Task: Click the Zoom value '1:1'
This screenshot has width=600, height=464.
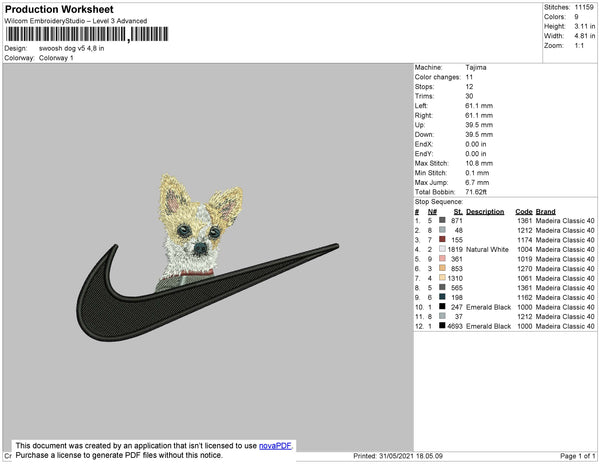Action: (579, 46)
